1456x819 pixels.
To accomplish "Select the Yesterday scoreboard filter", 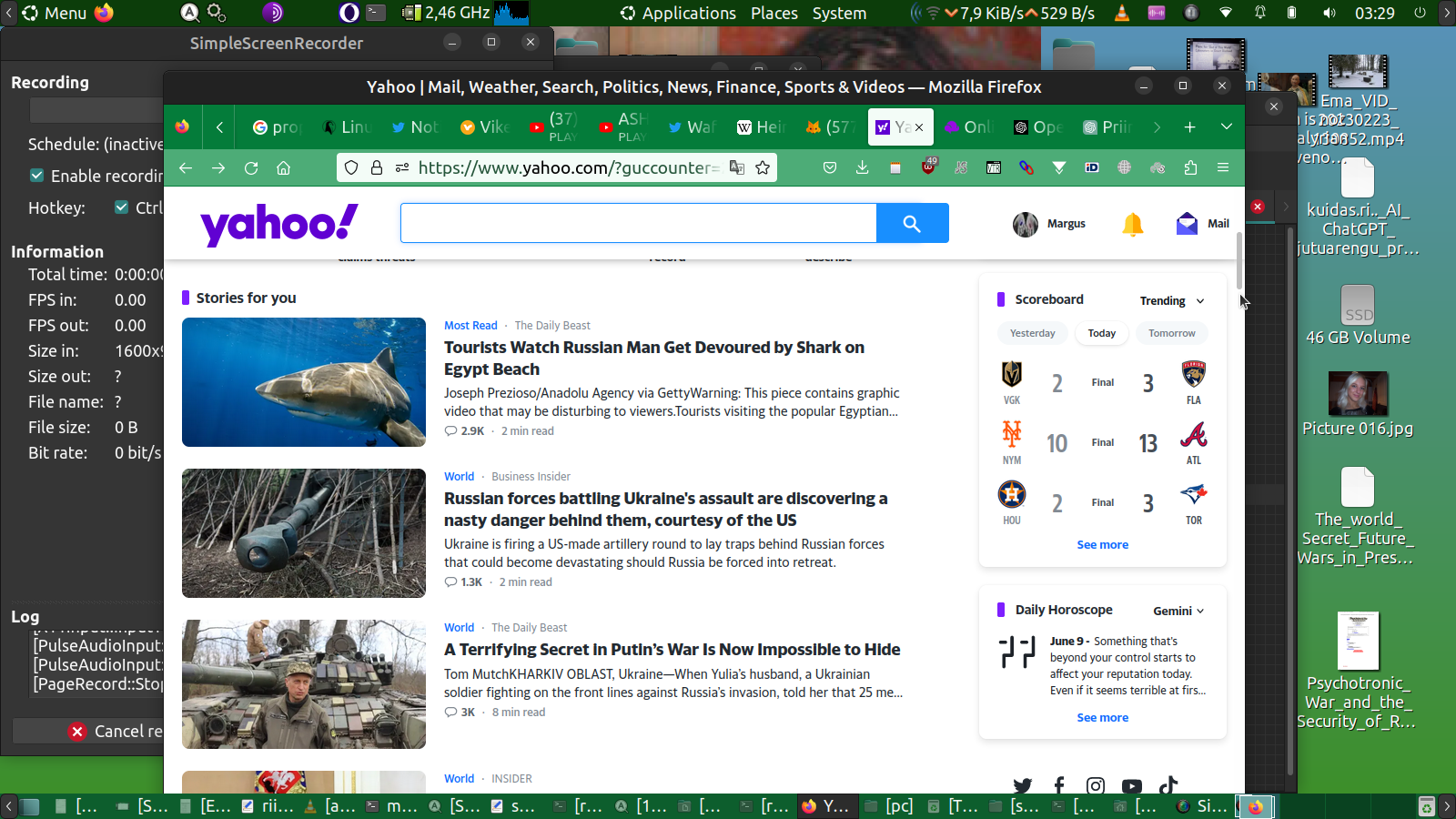I will pyautogui.click(x=1032, y=333).
